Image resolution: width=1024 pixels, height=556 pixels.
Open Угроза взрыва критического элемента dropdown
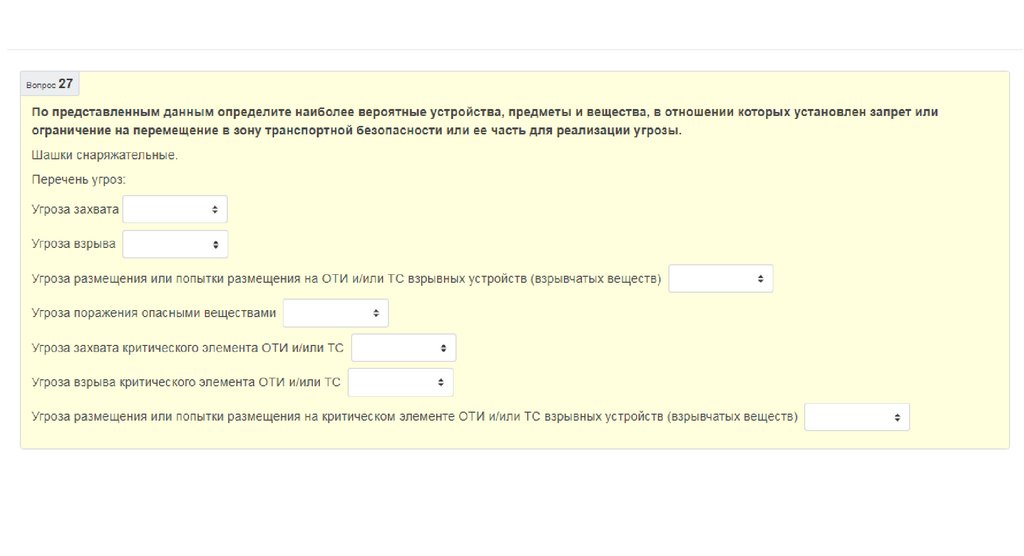[400, 382]
